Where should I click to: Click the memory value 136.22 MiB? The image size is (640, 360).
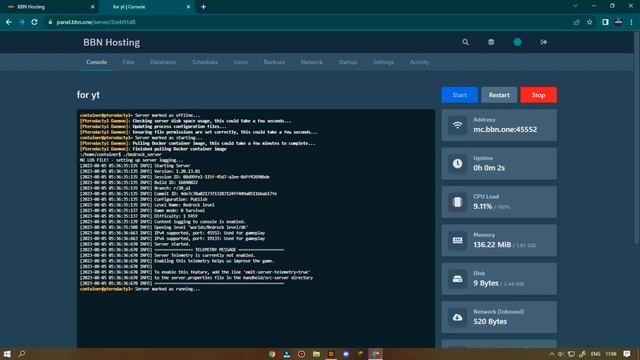[492, 244]
